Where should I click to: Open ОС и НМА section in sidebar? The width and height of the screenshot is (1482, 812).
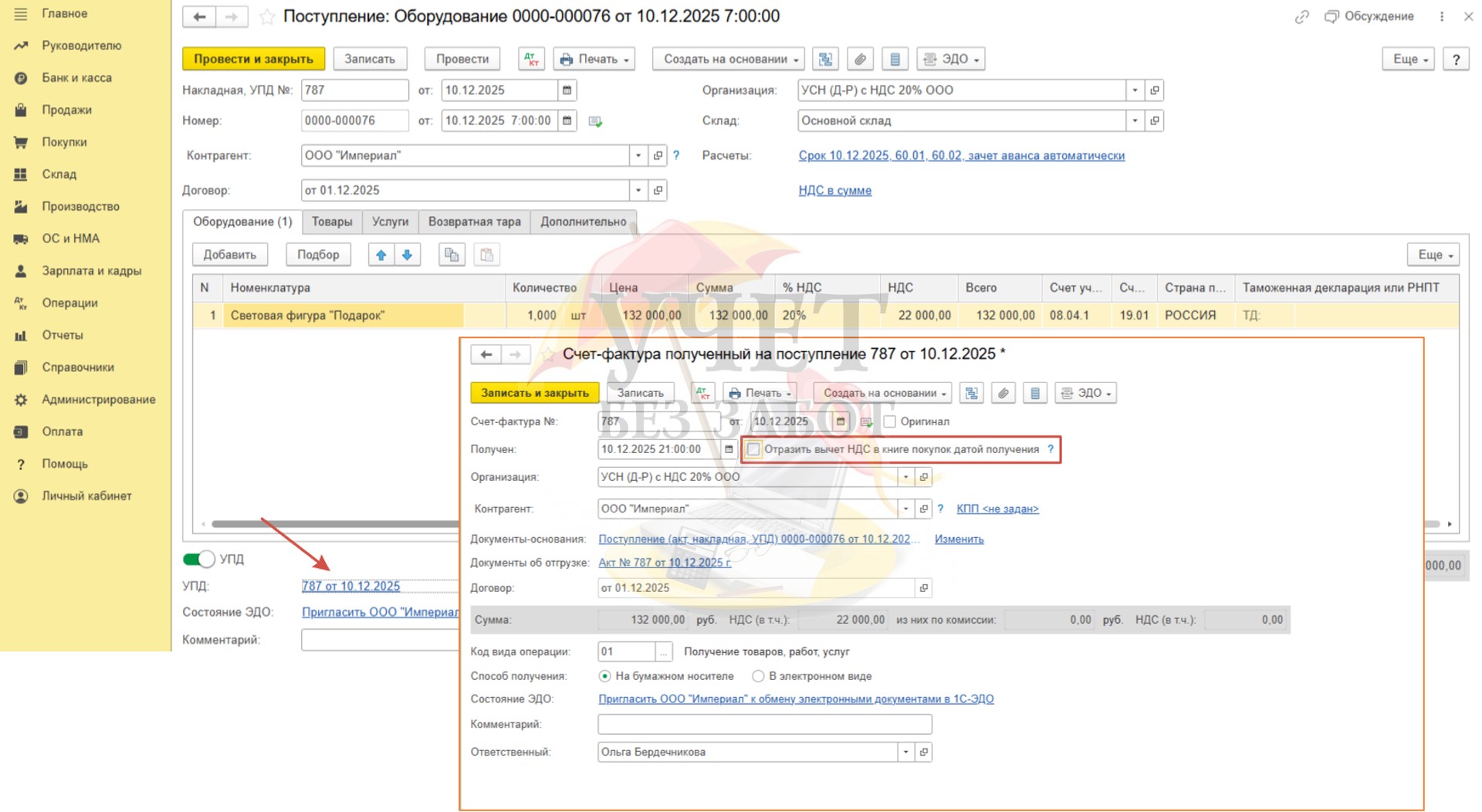pyautogui.click(x=70, y=239)
